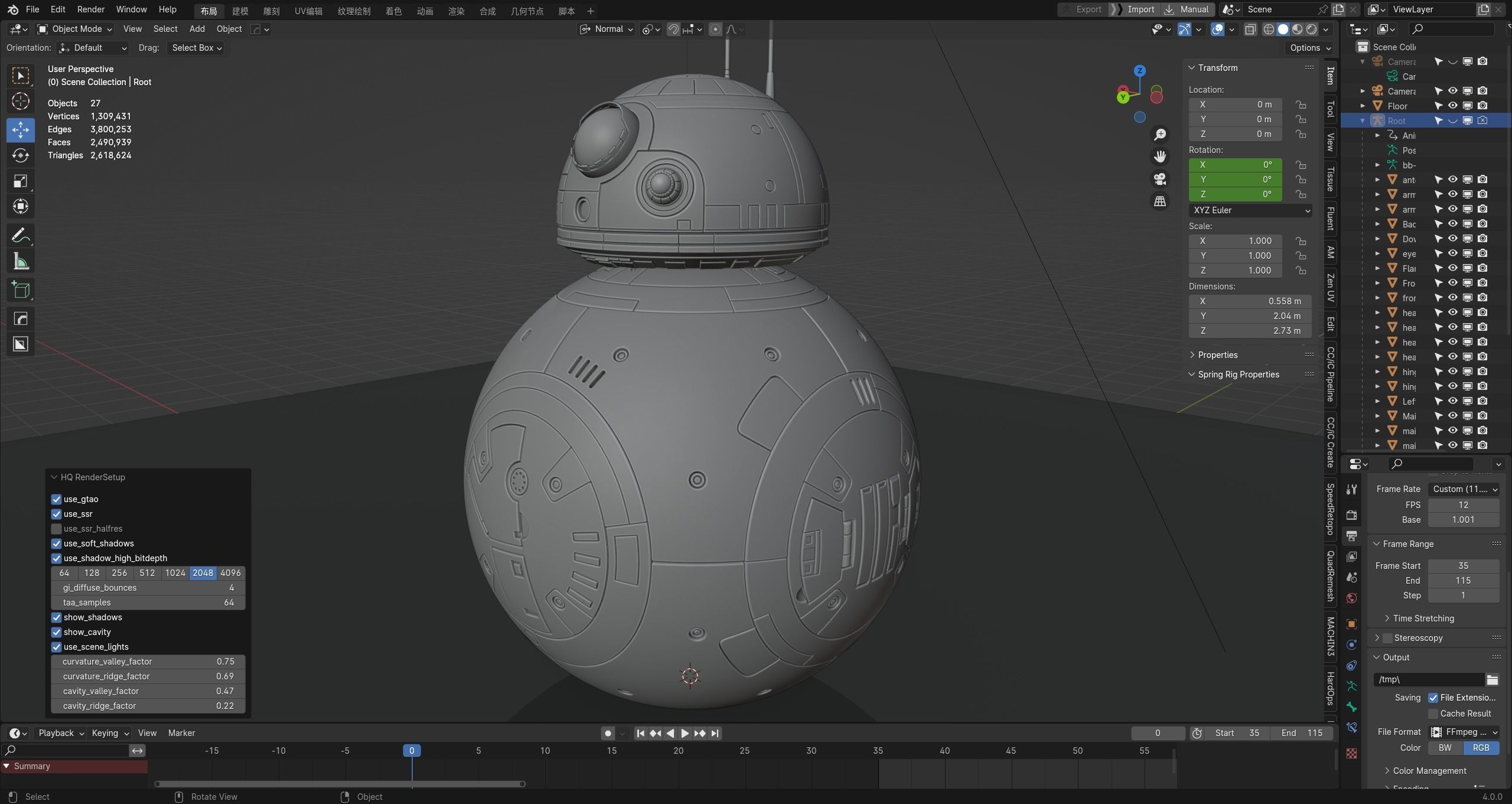1512x804 pixels.
Task: Toggle the show_shadows checkbox
Action: pos(57,617)
